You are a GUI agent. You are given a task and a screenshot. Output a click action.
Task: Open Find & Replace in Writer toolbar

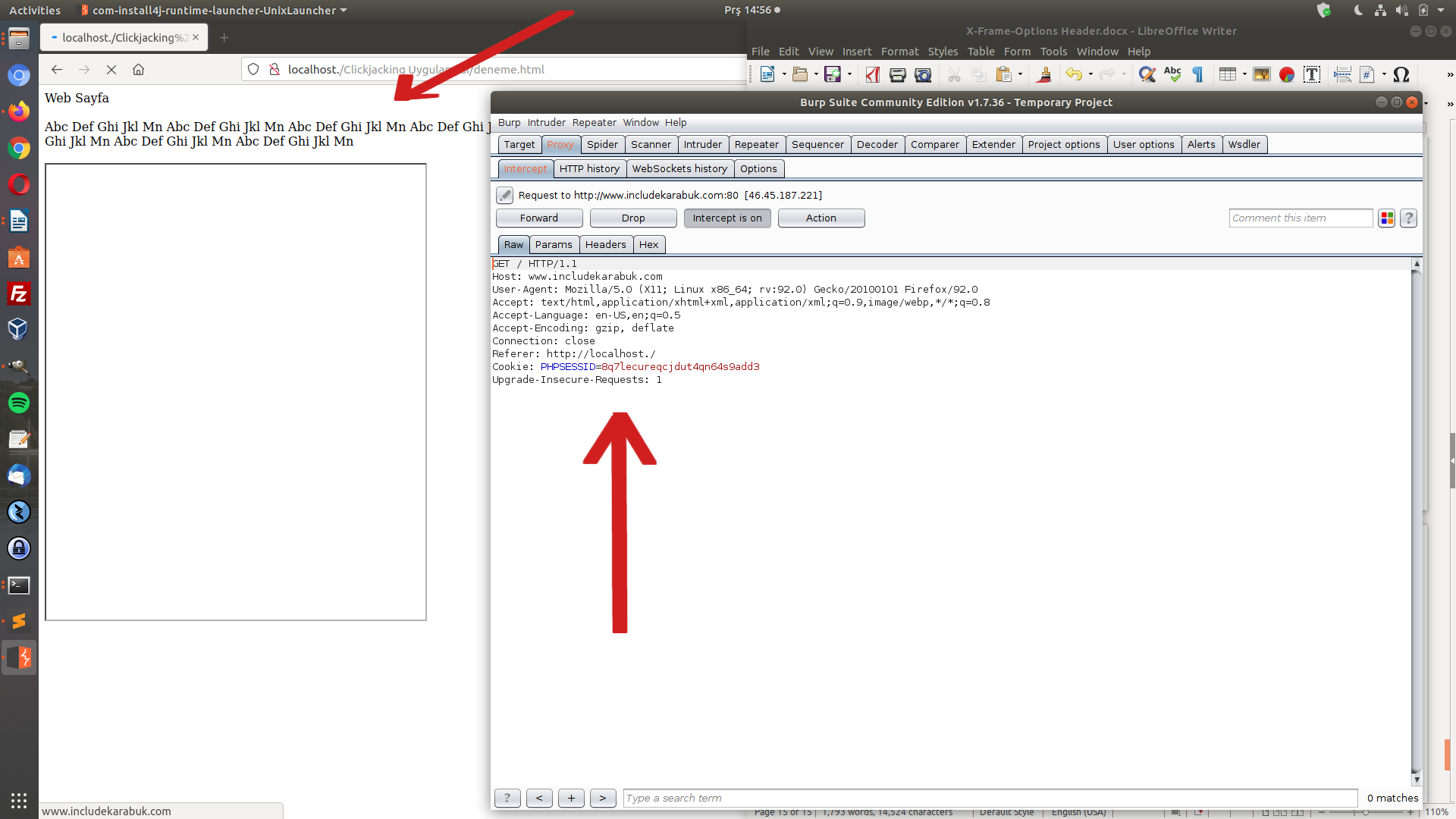coord(1147,74)
